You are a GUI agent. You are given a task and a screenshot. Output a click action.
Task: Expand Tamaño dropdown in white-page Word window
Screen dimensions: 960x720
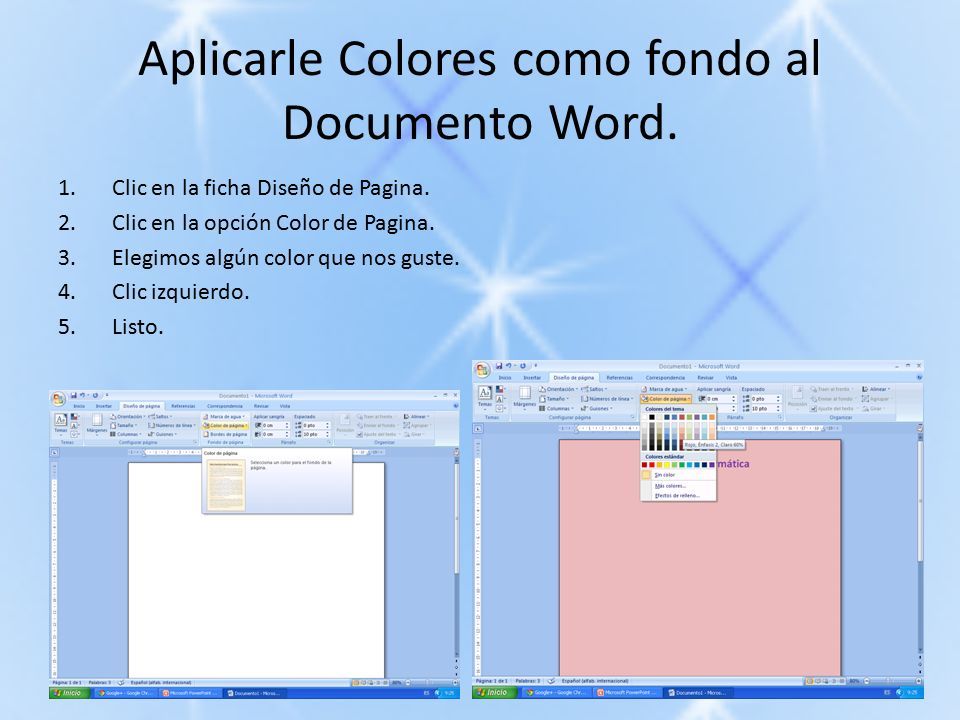[125, 425]
